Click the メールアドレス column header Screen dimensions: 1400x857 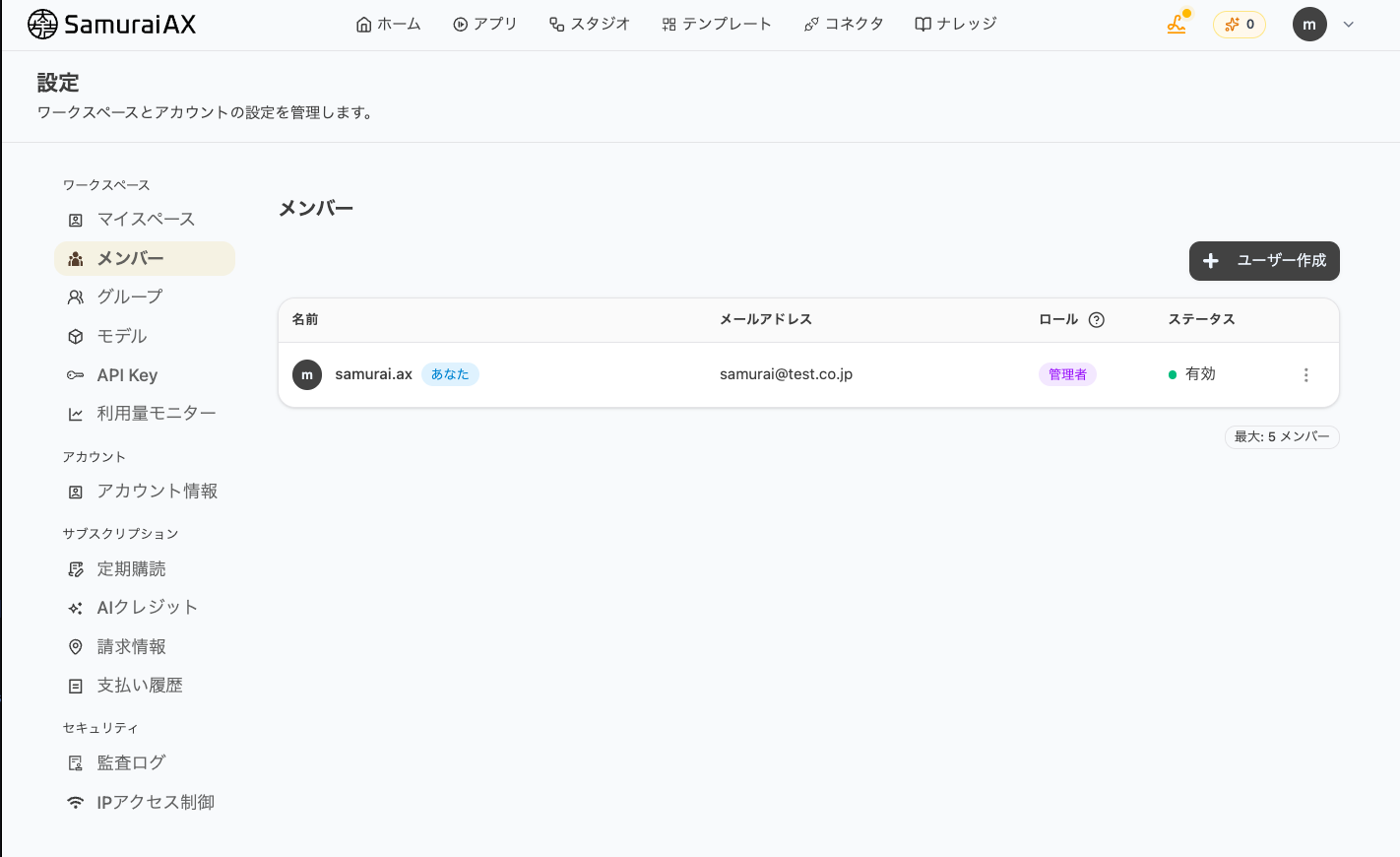(766, 319)
